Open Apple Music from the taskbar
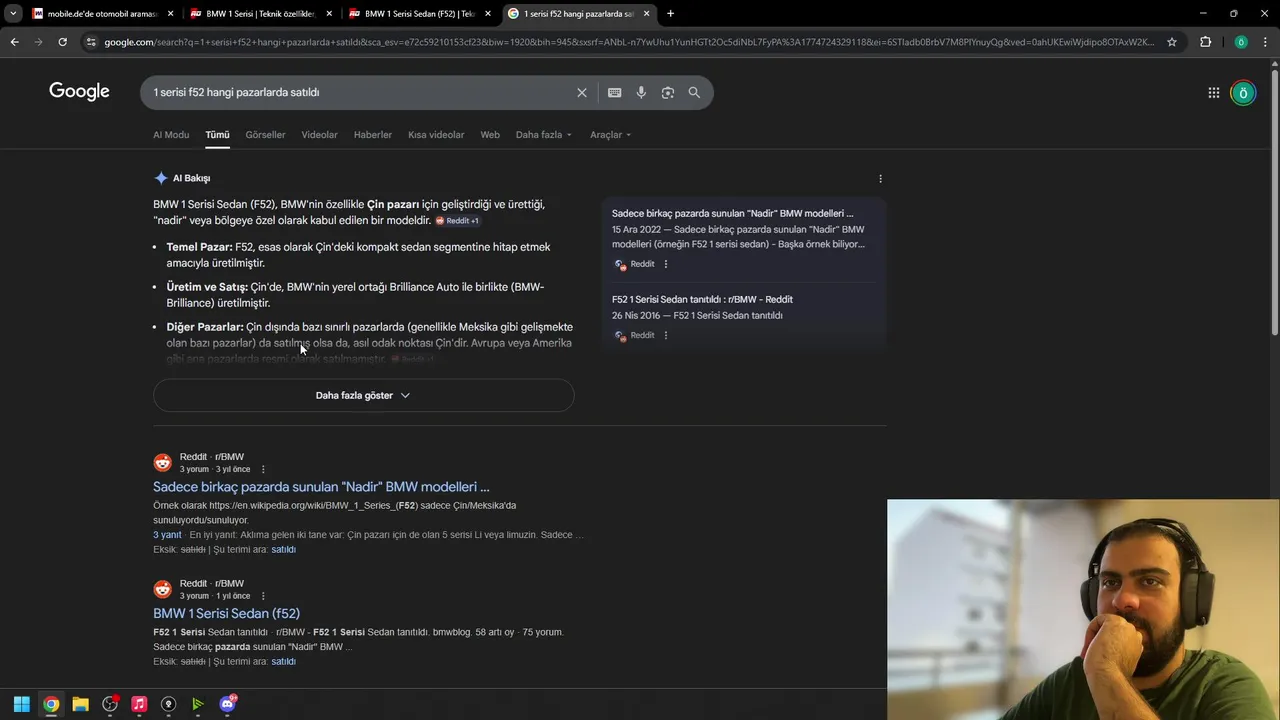Viewport: 1280px width, 720px height. point(139,704)
